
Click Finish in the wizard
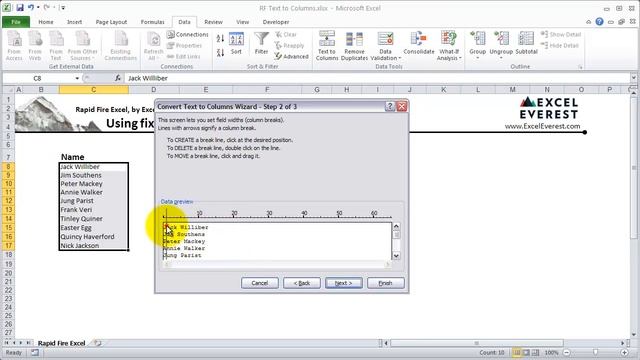click(x=386, y=283)
